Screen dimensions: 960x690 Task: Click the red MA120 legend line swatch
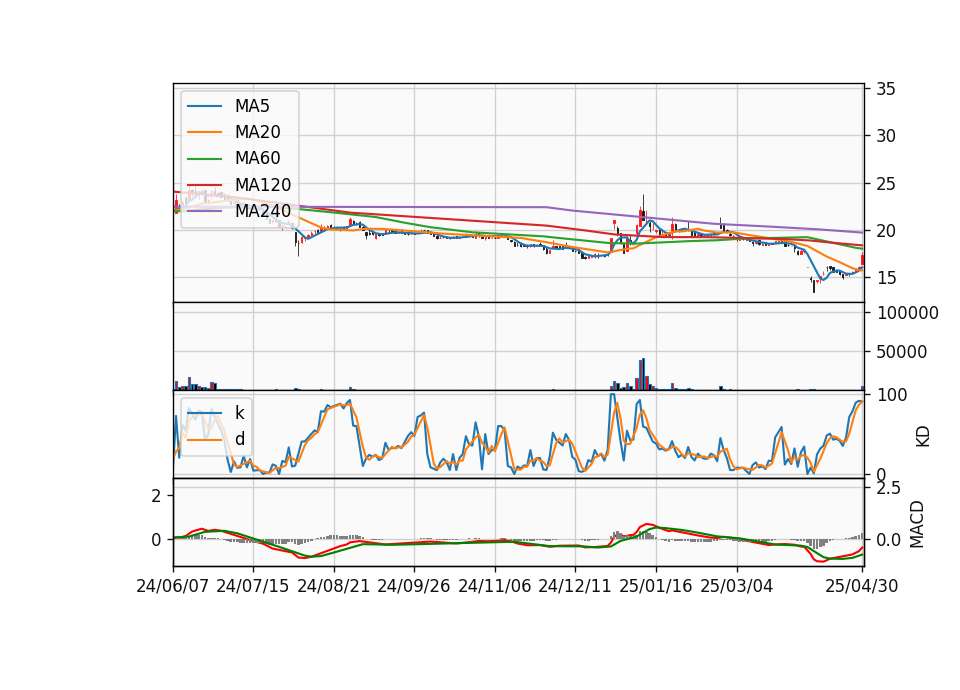(x=204, y=185)
